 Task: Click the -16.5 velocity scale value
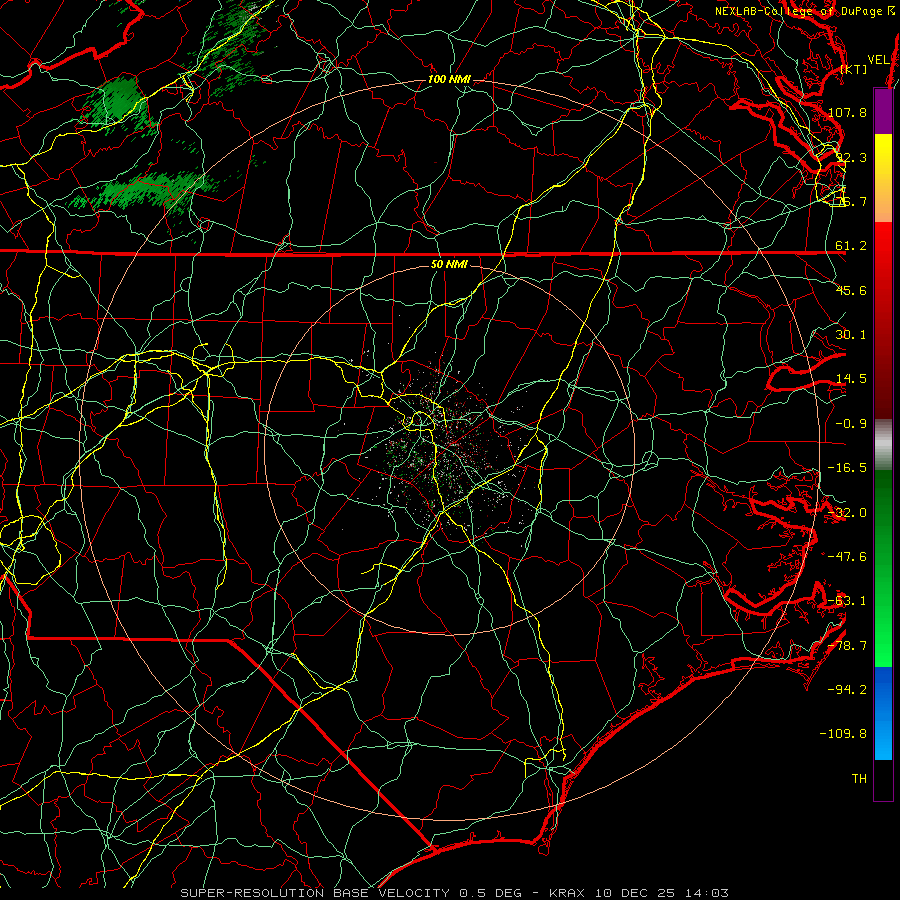(847, 468)
